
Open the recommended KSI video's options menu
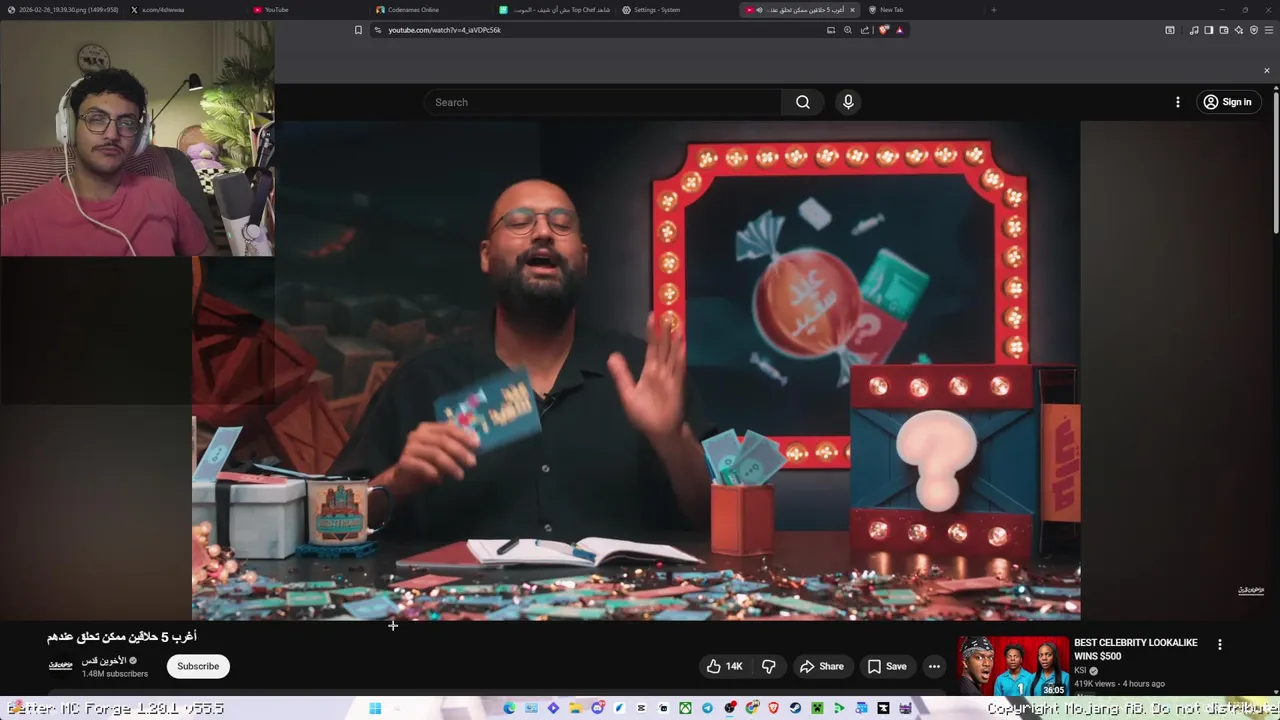1220,645
